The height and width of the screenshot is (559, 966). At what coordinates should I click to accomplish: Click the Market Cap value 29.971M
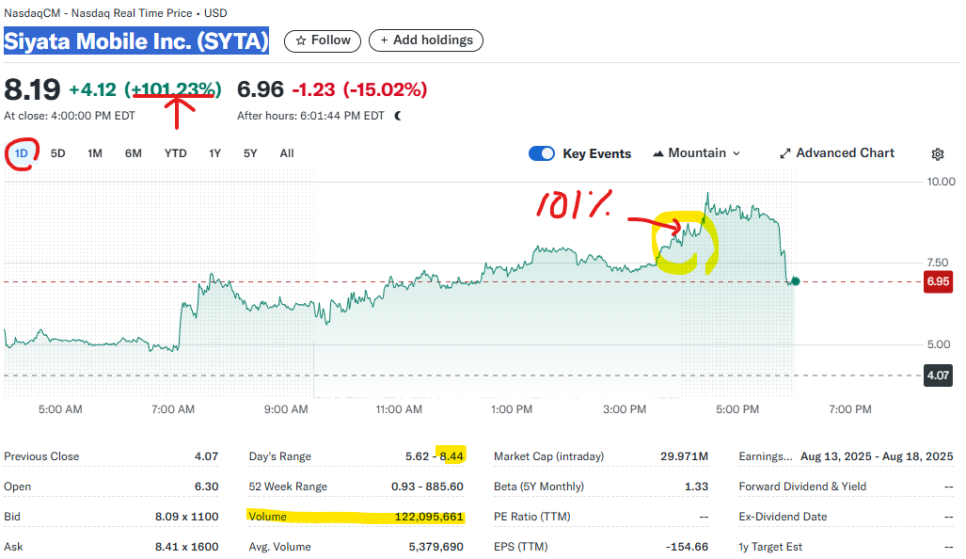tap(684, 457)
